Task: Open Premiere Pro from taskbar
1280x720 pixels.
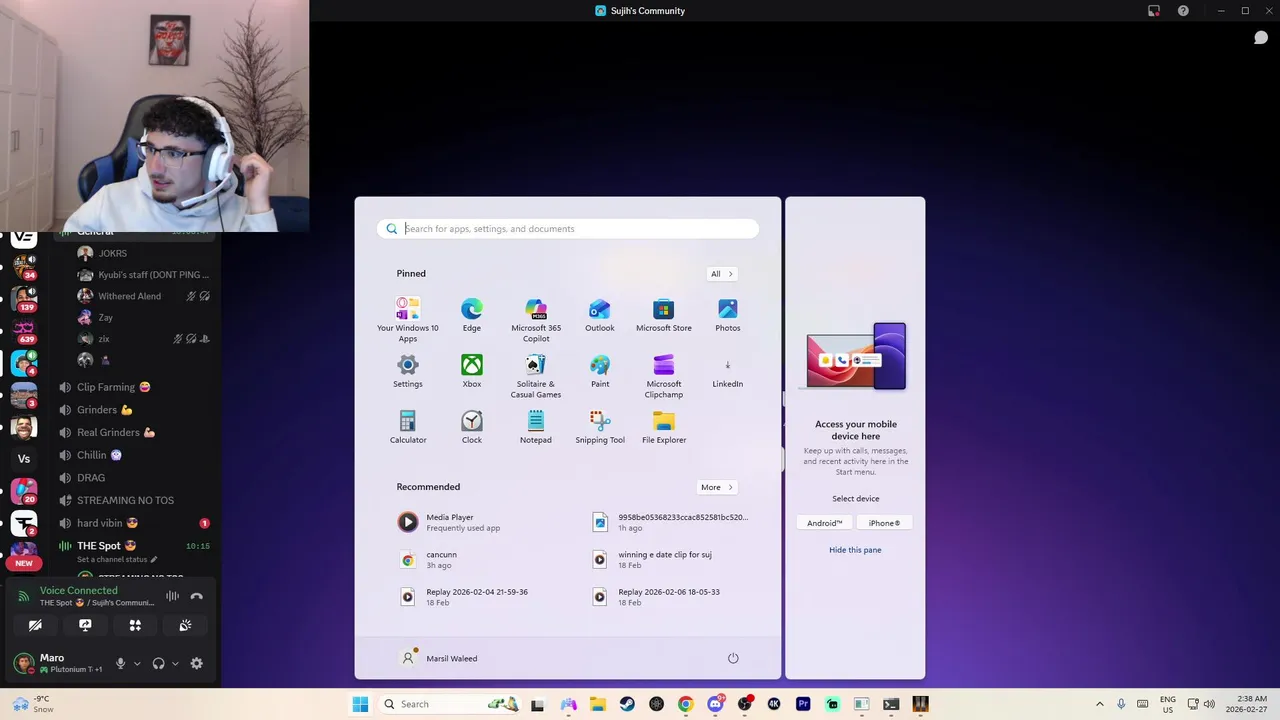Action: point(803,704)
